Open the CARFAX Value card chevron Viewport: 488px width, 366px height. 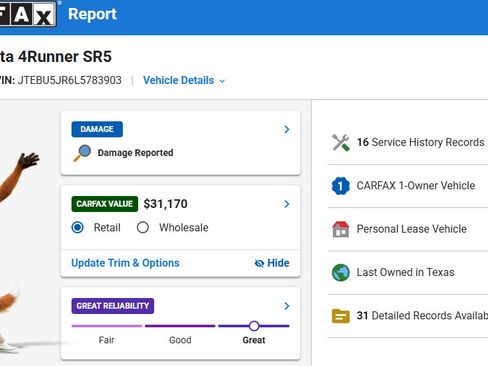pos(287,204)
